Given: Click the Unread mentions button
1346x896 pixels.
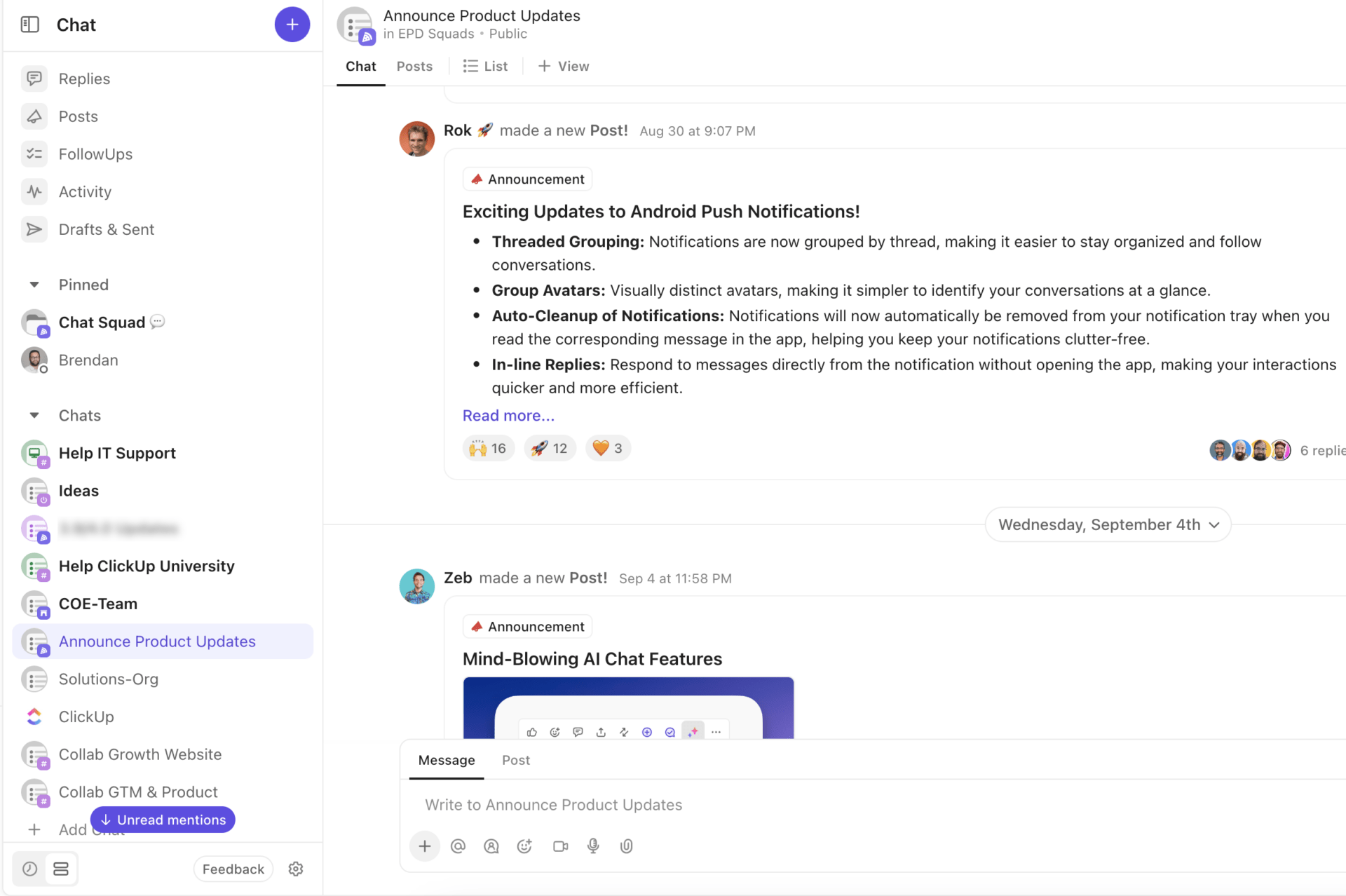Looking at the screenshot, I should (x=162, y=820).
